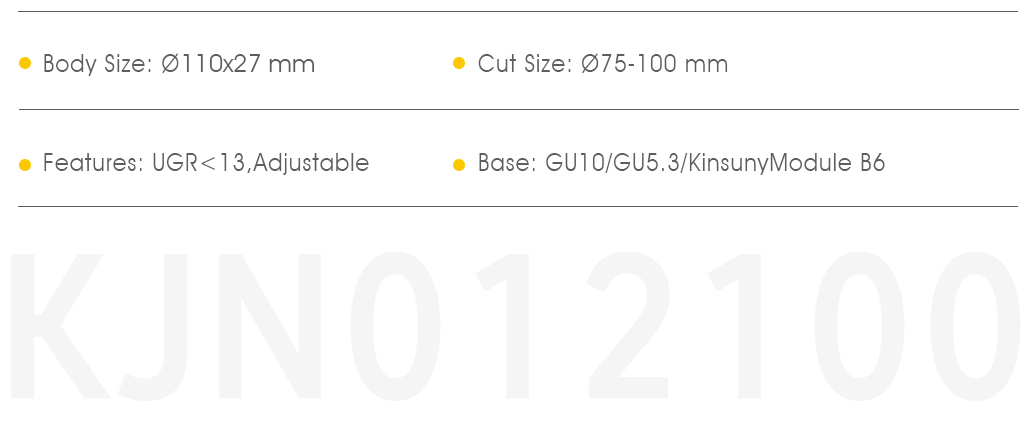Click the yellow bullet beside Base
This screenshot has width=1034, height=438.
click(459, 164)
